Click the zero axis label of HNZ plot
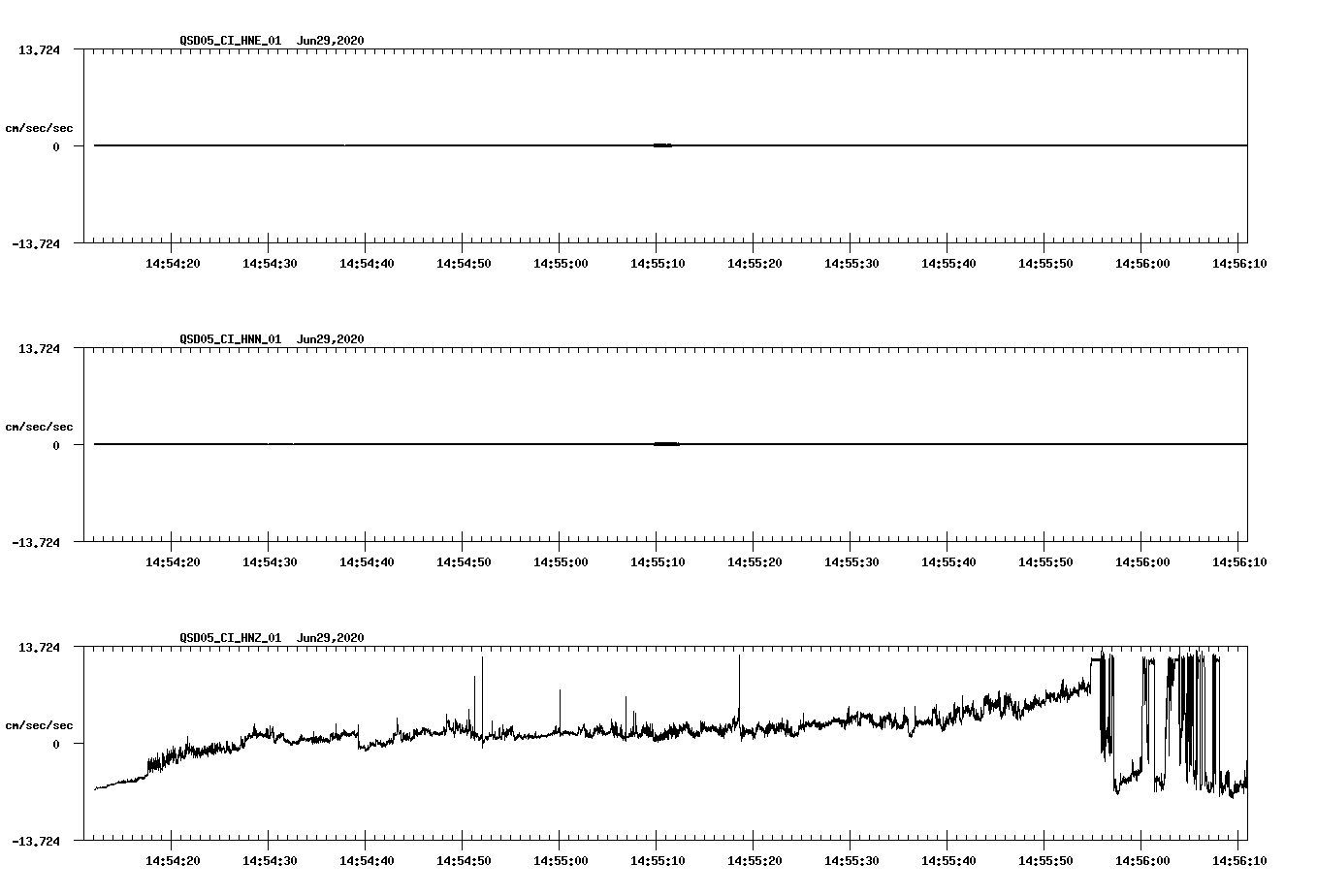The width and height of the screenshot is (1317, 896). [x=56, y=744]
